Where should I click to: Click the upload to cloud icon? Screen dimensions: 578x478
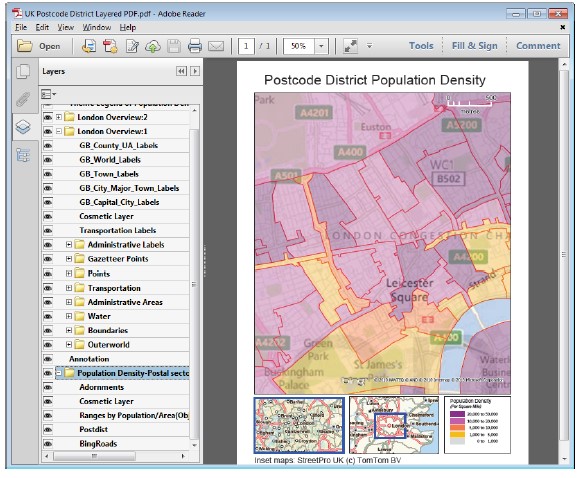click(x=153, y=46)
